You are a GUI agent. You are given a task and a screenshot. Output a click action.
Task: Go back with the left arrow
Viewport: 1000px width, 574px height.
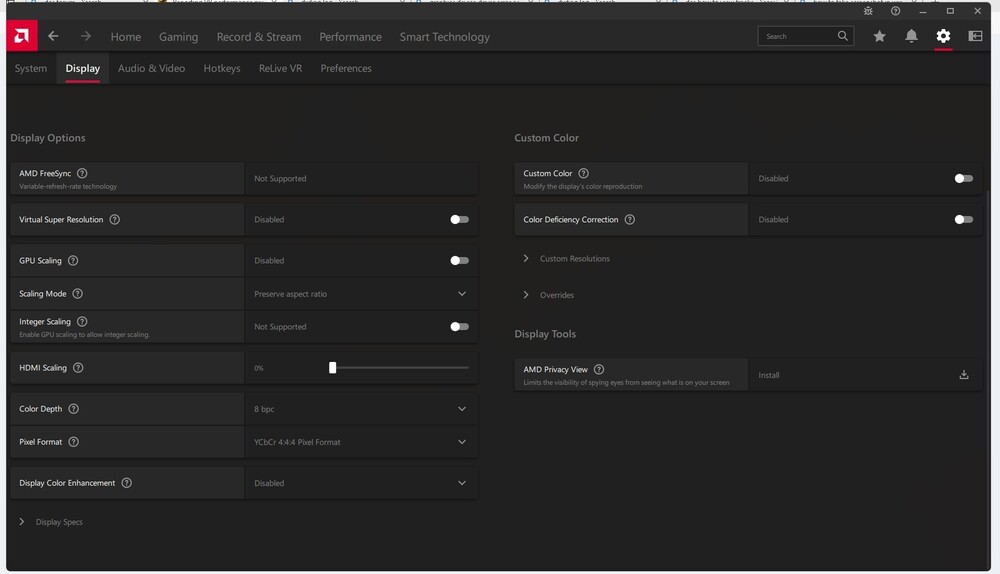pyautogui.click(x=53, y=37)
